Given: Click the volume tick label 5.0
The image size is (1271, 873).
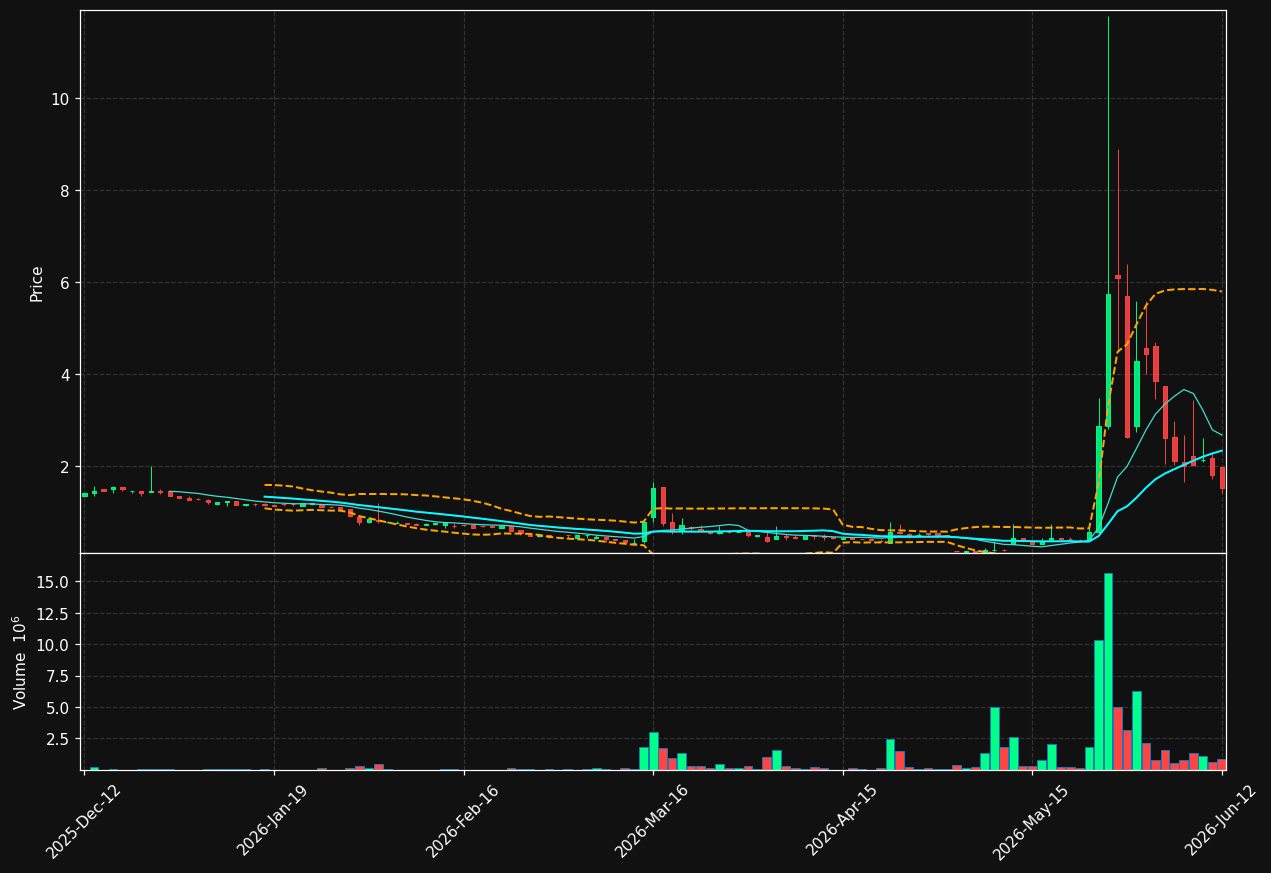Looking at the screenshot, I should (x=59, y=708).
